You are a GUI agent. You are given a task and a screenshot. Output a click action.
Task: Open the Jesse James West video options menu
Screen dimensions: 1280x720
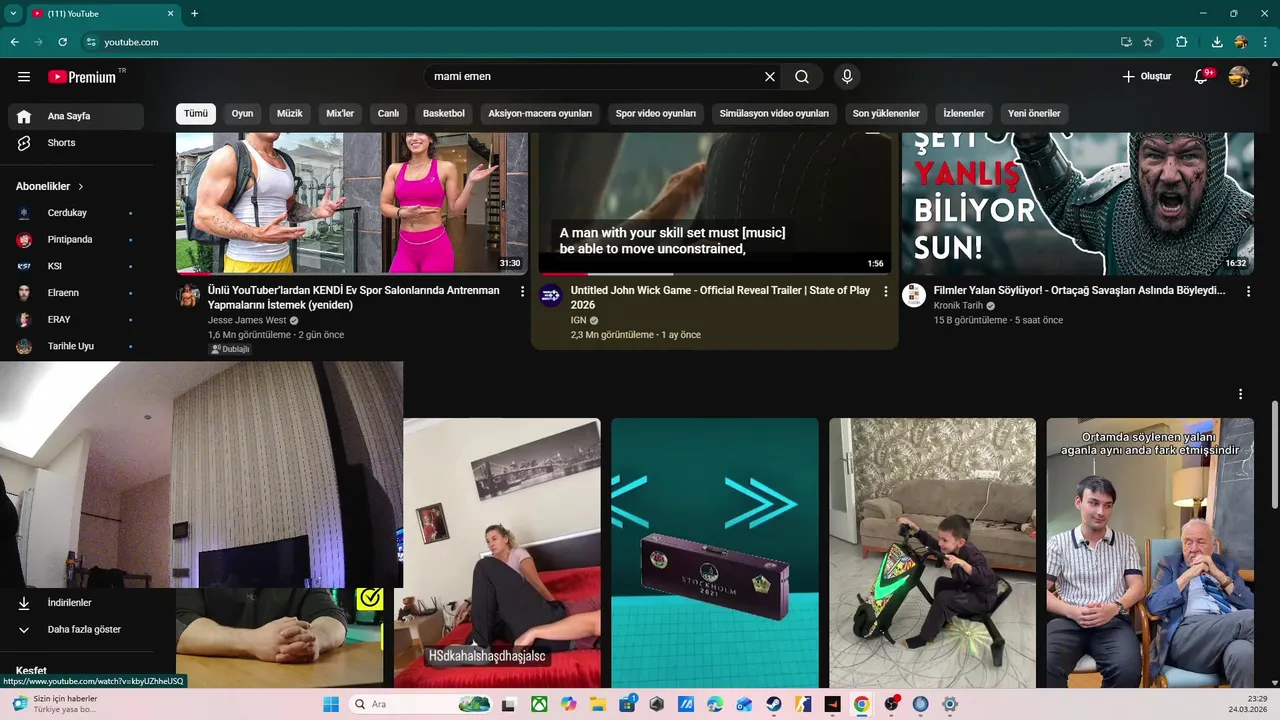522,291
